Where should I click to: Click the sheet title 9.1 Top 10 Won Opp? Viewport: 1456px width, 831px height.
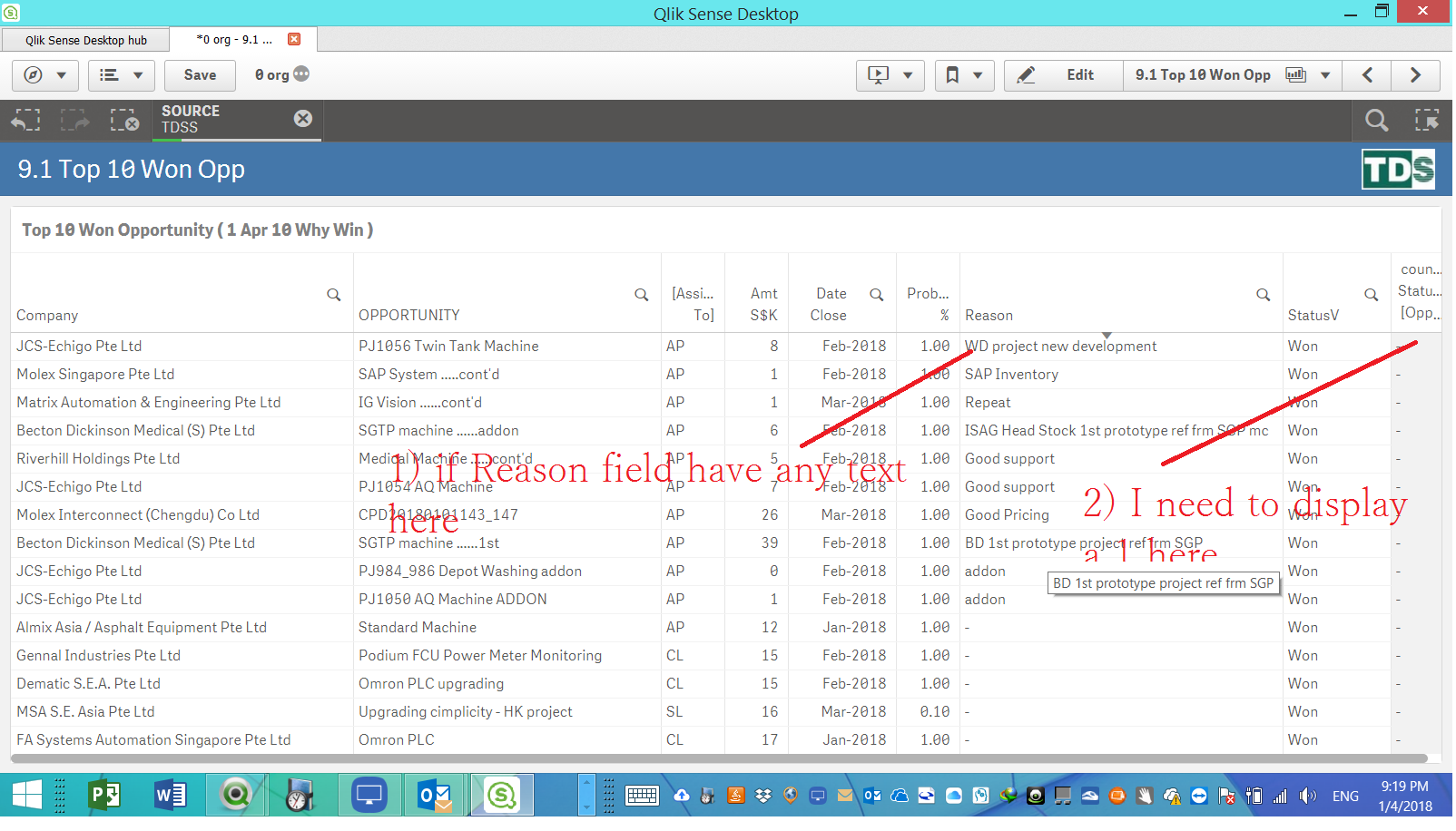click(x=132, y=170)
